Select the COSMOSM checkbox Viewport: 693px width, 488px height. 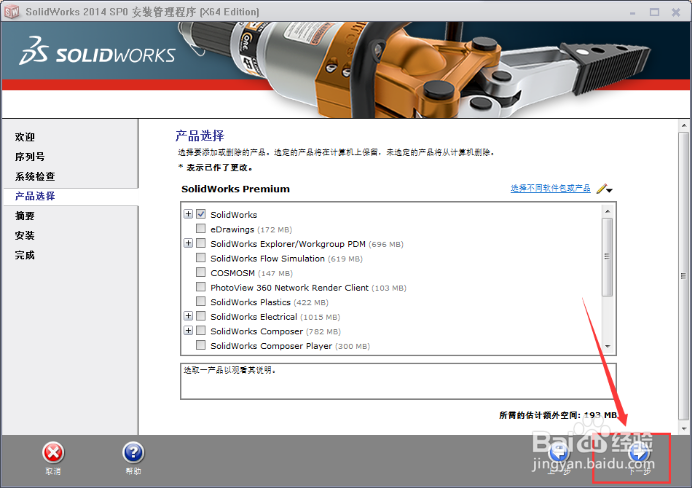tap(201, 272)
